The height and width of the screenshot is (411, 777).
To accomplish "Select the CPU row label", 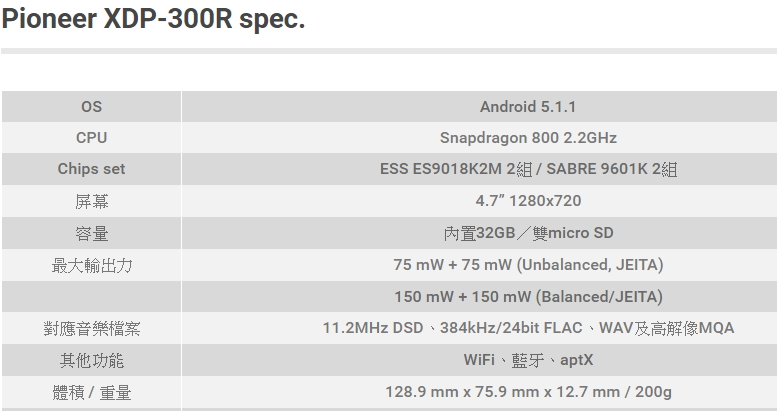I will point(92,137).
